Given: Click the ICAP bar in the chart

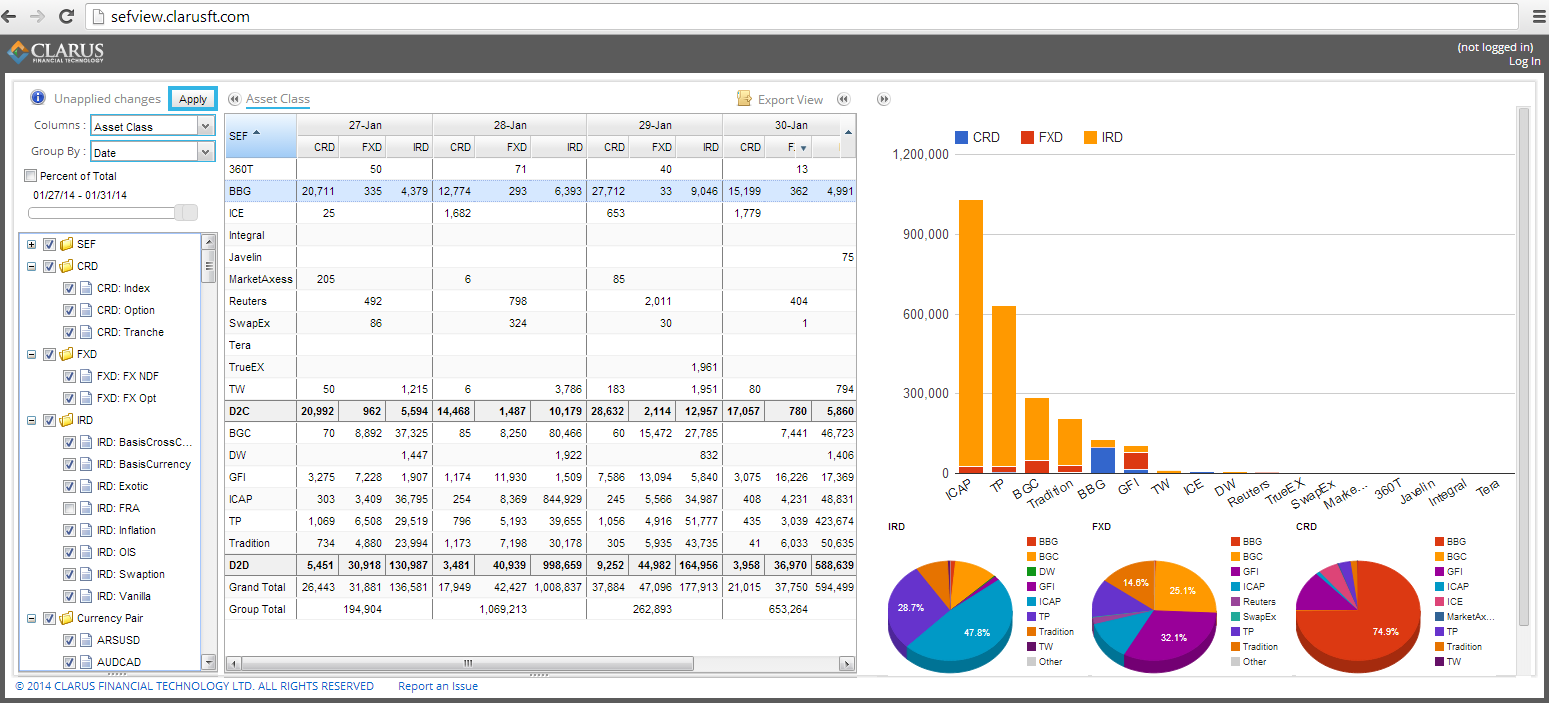Looking at the screenshot, I should 971,336.
